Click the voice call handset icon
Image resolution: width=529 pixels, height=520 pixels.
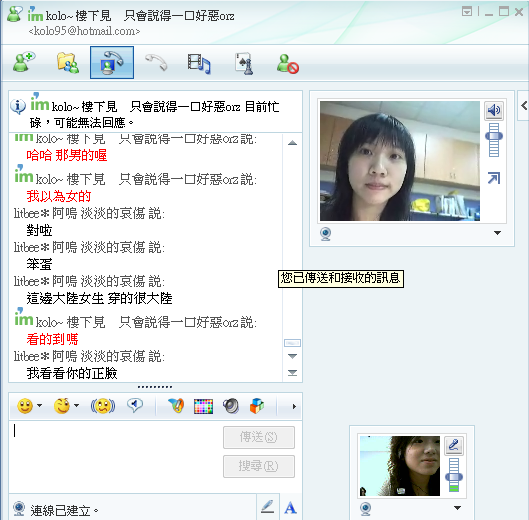156,62
